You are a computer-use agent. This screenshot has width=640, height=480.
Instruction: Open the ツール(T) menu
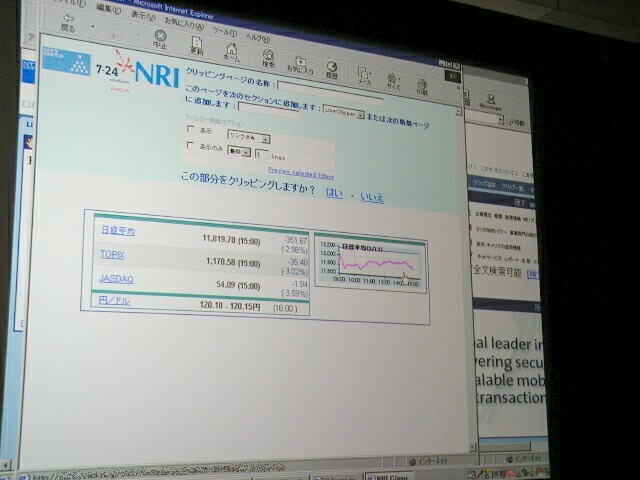point(222,29)
